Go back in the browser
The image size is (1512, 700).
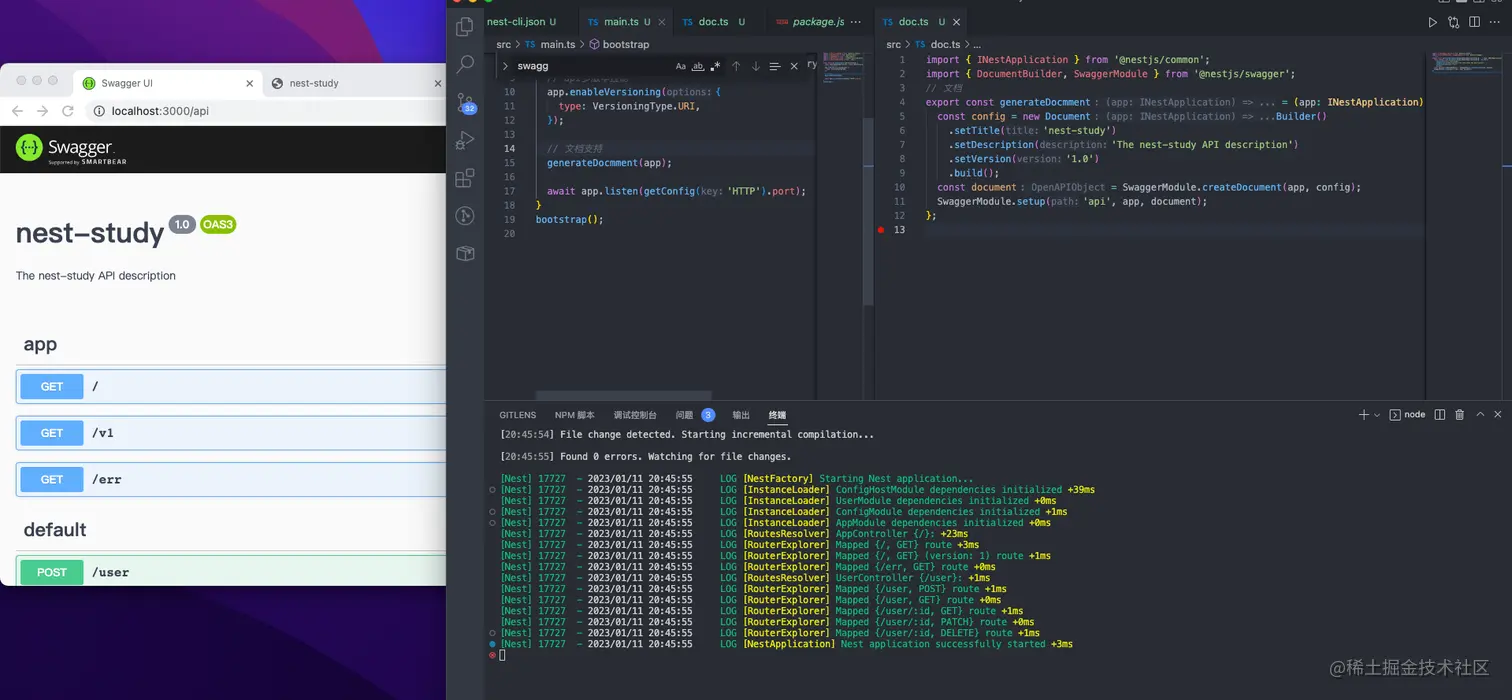pos(17,111)
